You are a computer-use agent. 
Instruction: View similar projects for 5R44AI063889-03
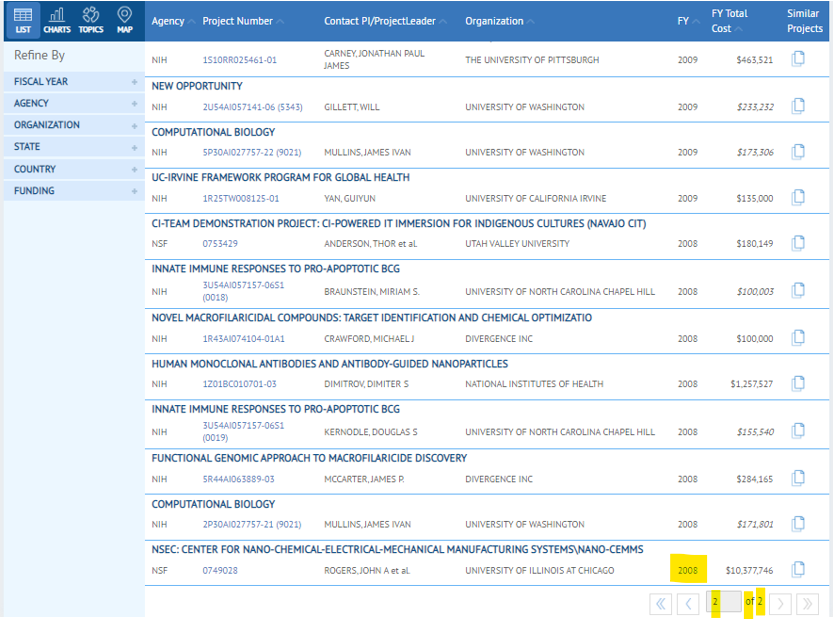798,479
